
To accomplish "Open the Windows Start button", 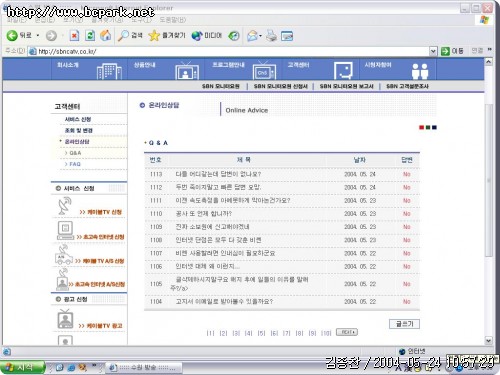I will click(22, 367).
